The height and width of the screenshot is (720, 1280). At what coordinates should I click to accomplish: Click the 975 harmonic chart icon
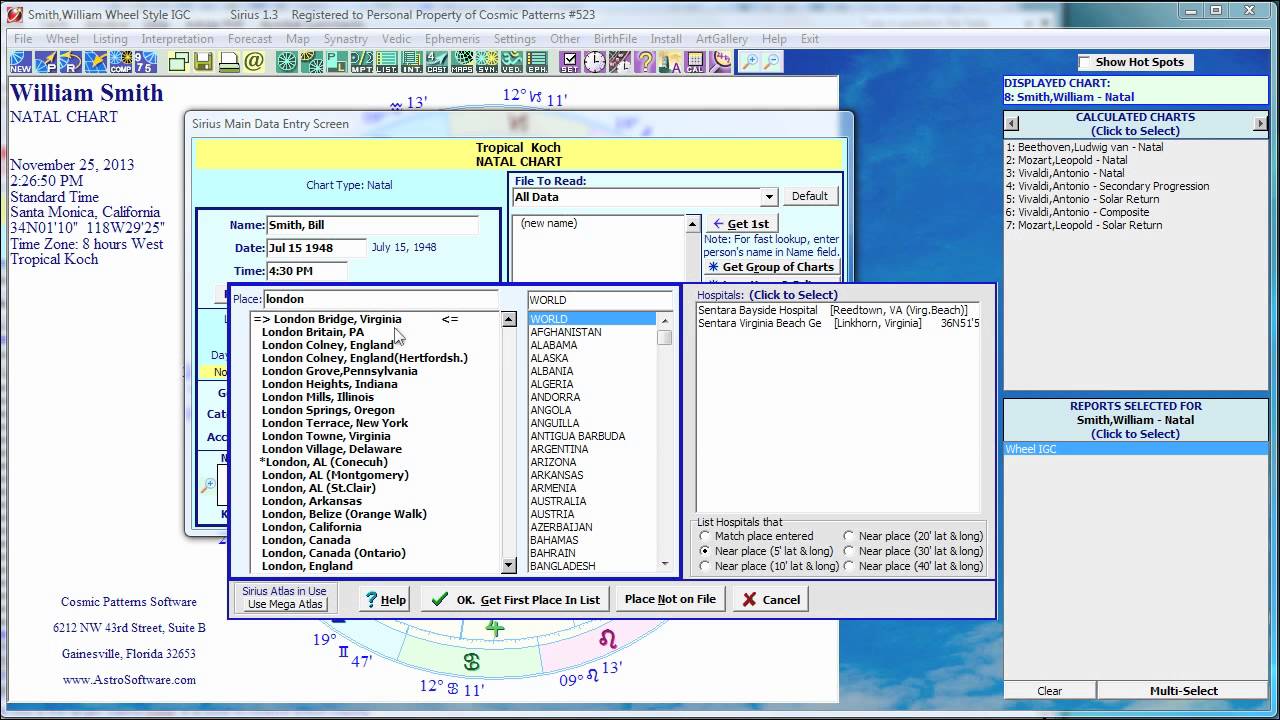pyautogui.click(x=146, y=62)
